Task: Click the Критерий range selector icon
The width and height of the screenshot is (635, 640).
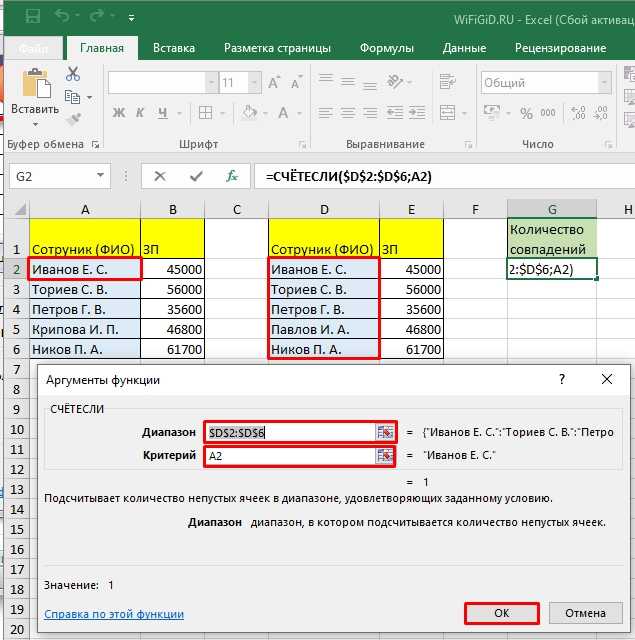Action: click(x=385, y=456)
